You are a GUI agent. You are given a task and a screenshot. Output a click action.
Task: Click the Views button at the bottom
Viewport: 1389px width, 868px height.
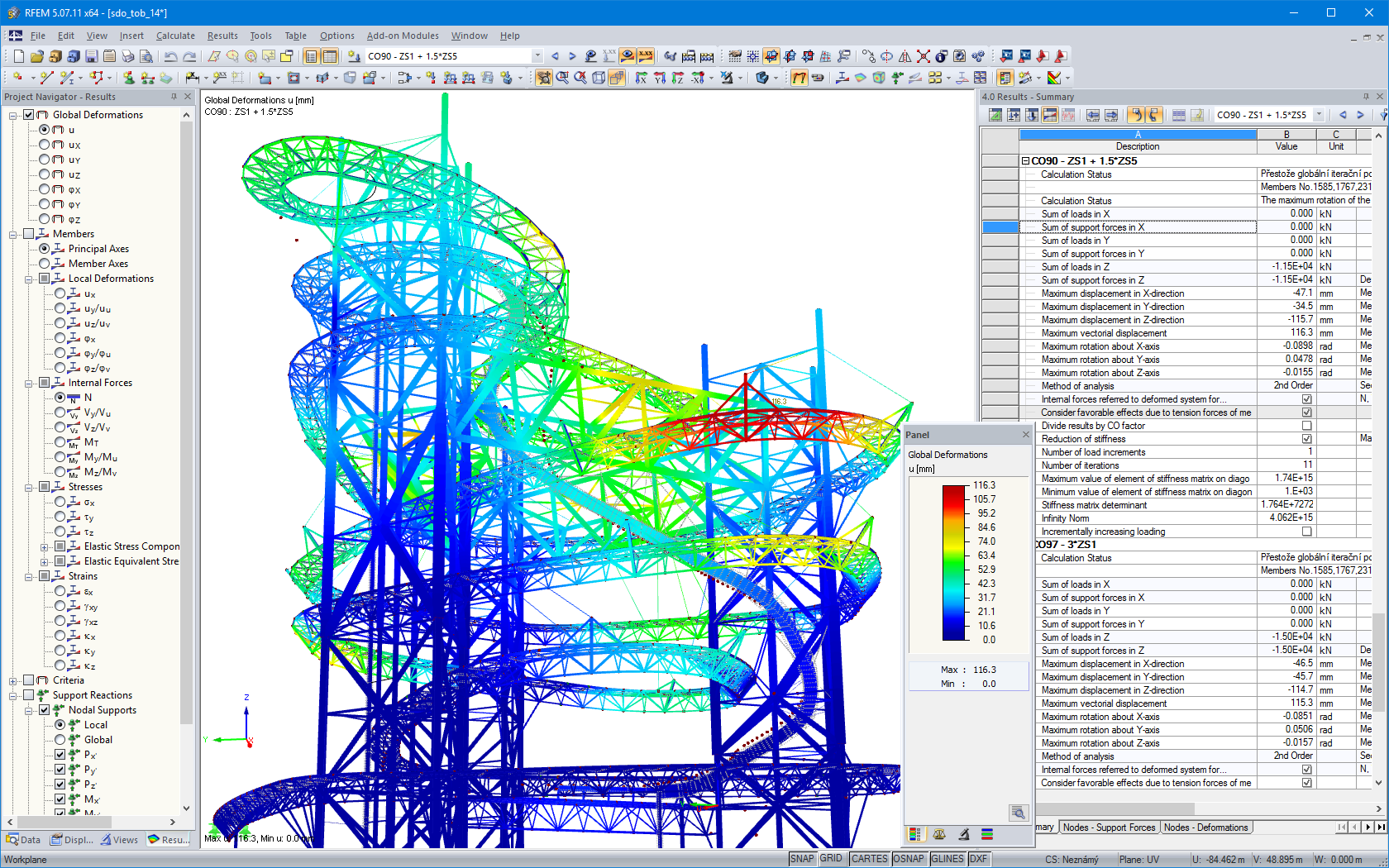(x=120, y=839)
